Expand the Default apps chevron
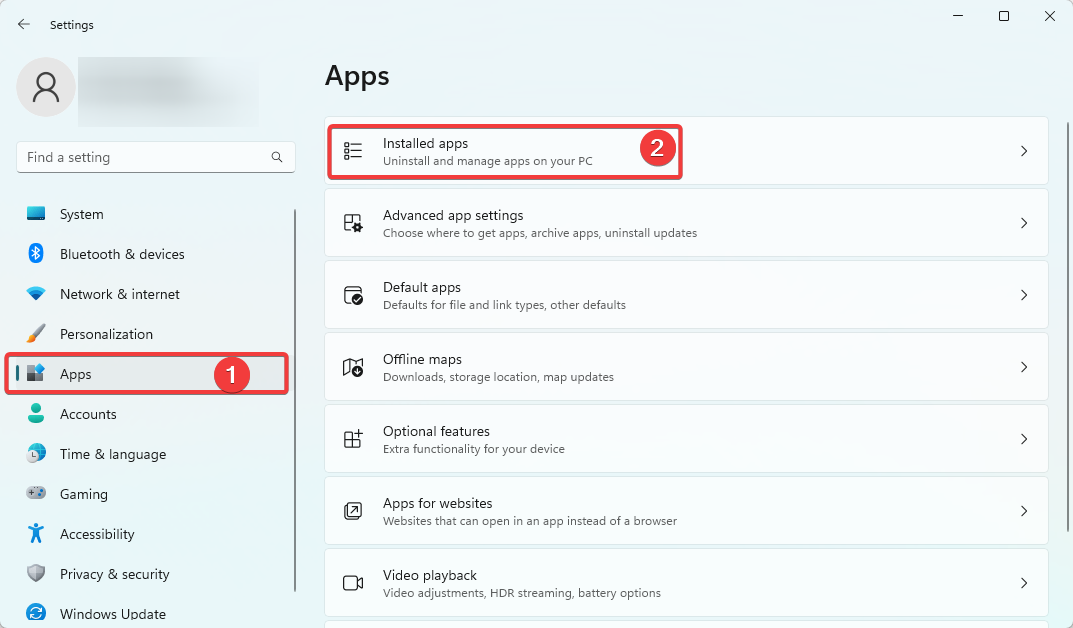 point(1024,295)
